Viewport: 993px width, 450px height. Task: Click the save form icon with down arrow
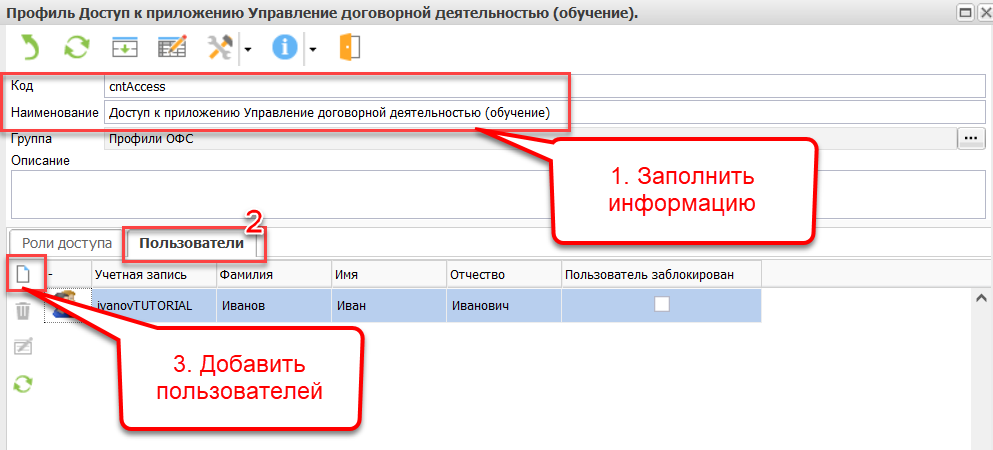(124, 48)
